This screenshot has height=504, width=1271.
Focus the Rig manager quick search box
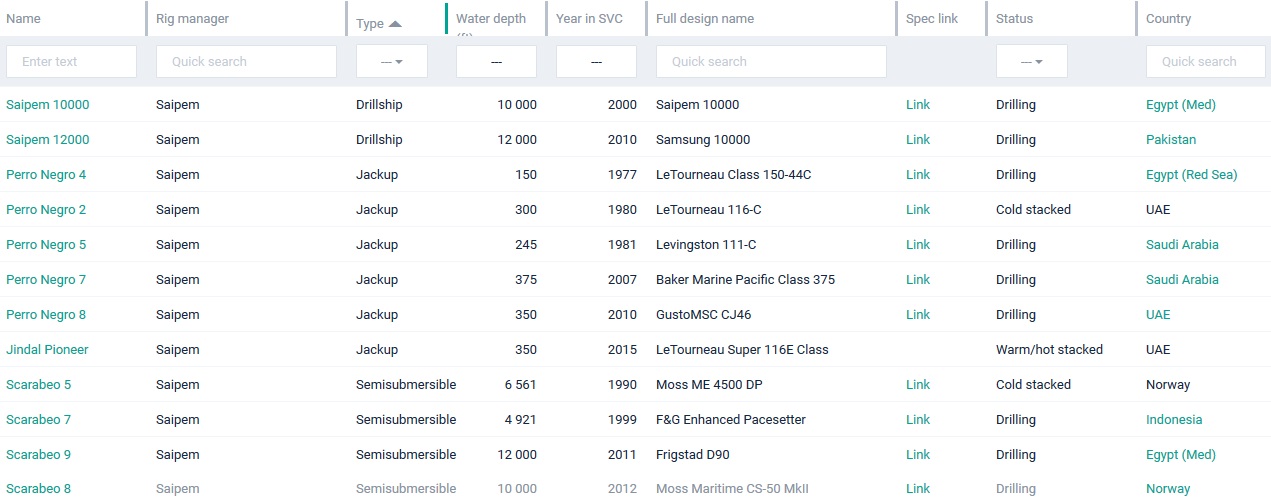pyautogui.click(x=246, y=62)
